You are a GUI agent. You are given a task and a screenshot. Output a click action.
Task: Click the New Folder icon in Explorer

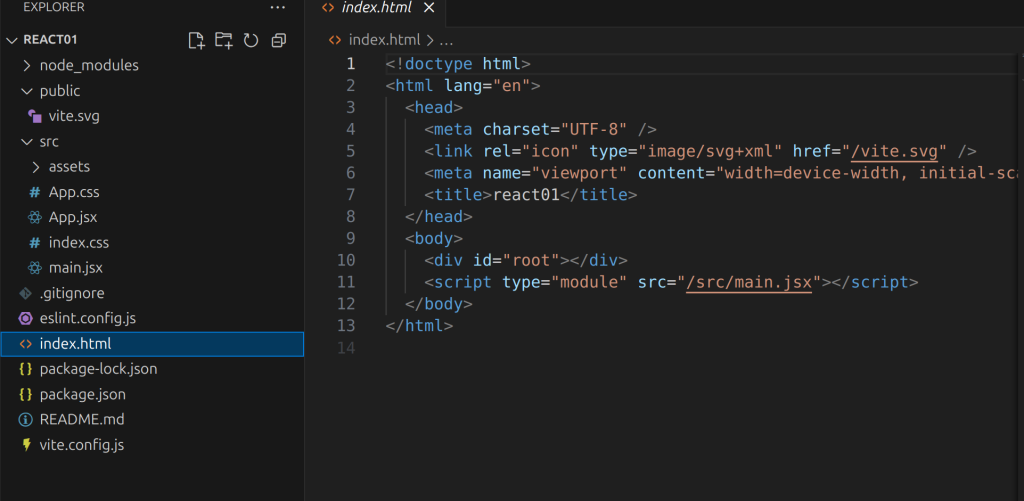224,40
